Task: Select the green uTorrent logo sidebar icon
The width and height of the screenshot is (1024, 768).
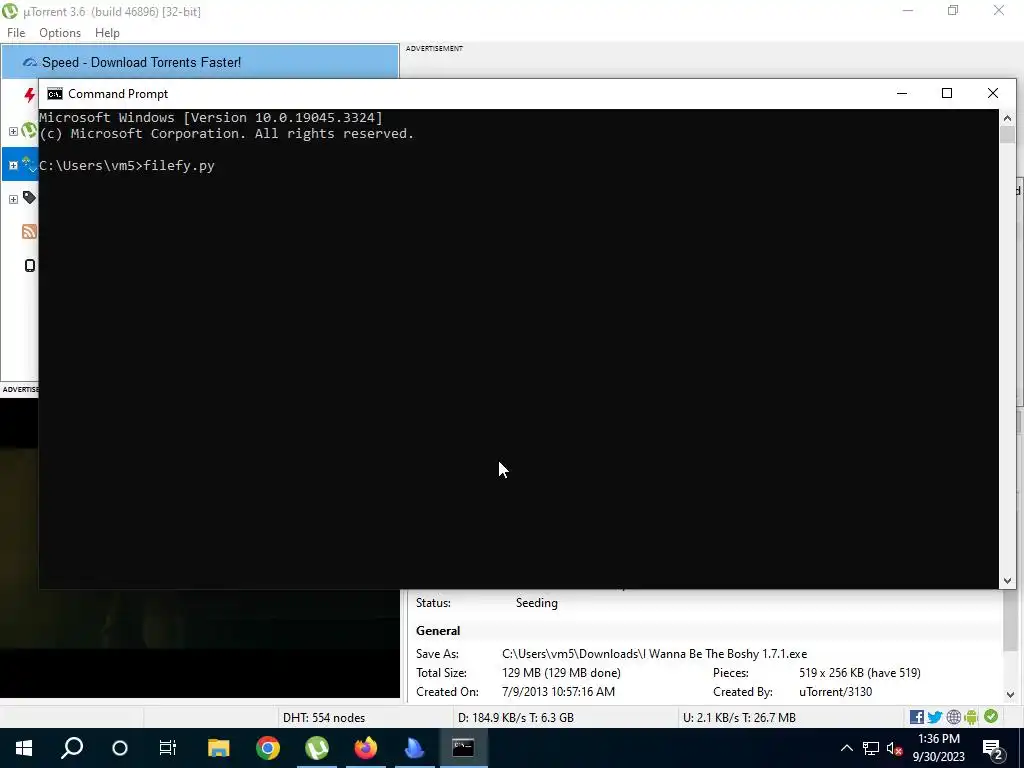Action: click(x=29, y=130)
